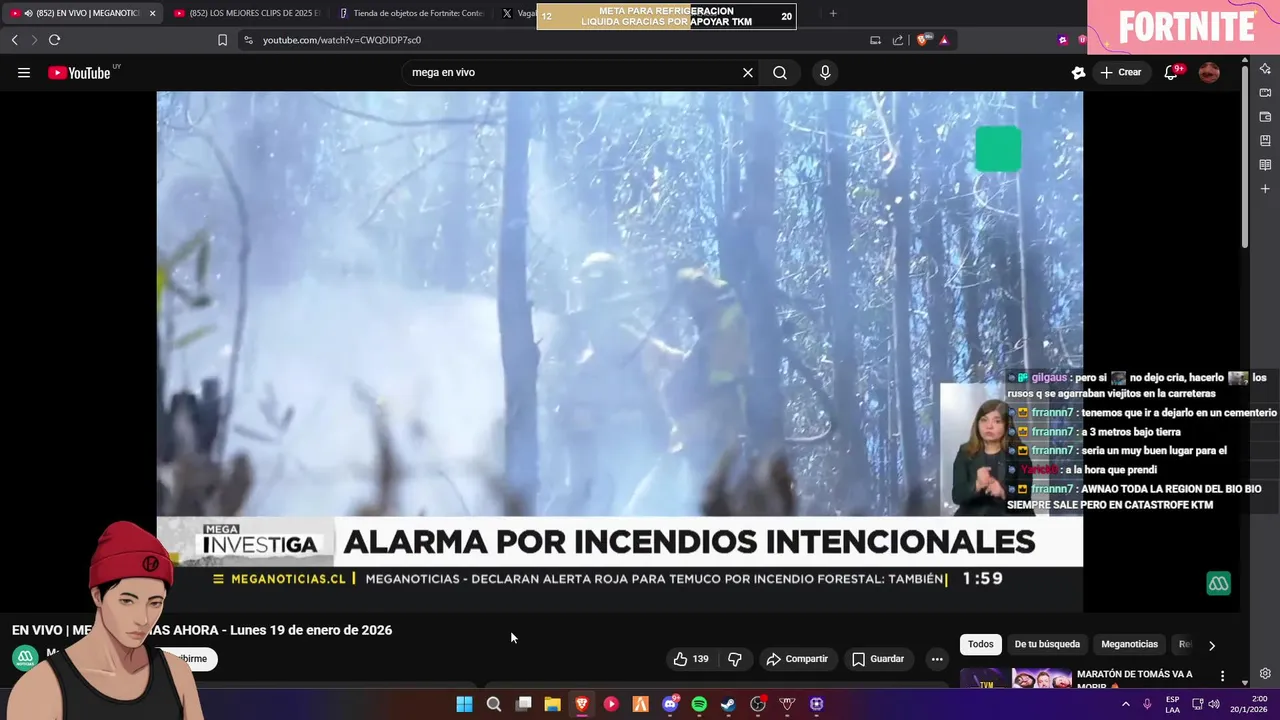Open the install/cast screen icon in address bar
Image resolution: width=1280 pixels, height=720 pixels.
[x=875, y=40]
